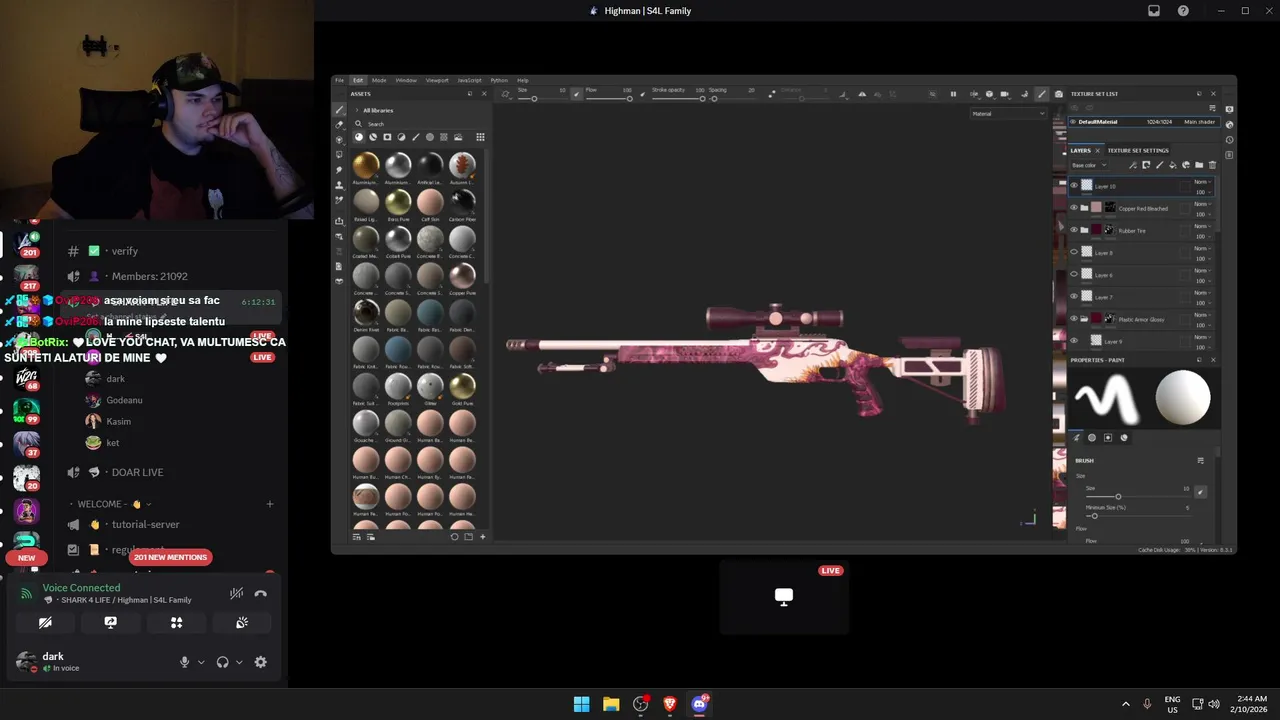
Task: Open Discord user settings gear
Action: point(260,662)
